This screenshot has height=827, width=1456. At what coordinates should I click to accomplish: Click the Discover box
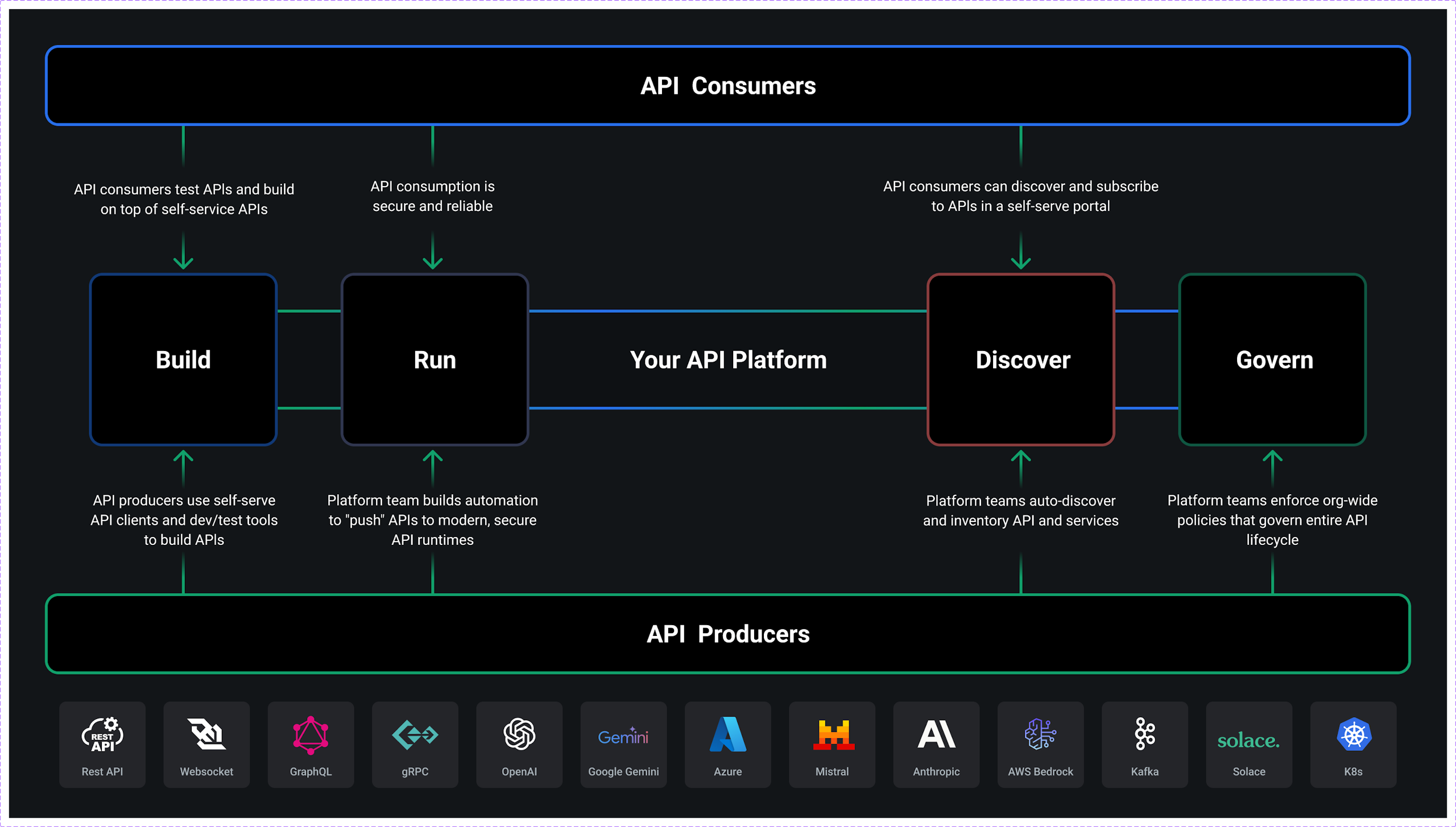pyautogui.click(x=1021, y=359)
